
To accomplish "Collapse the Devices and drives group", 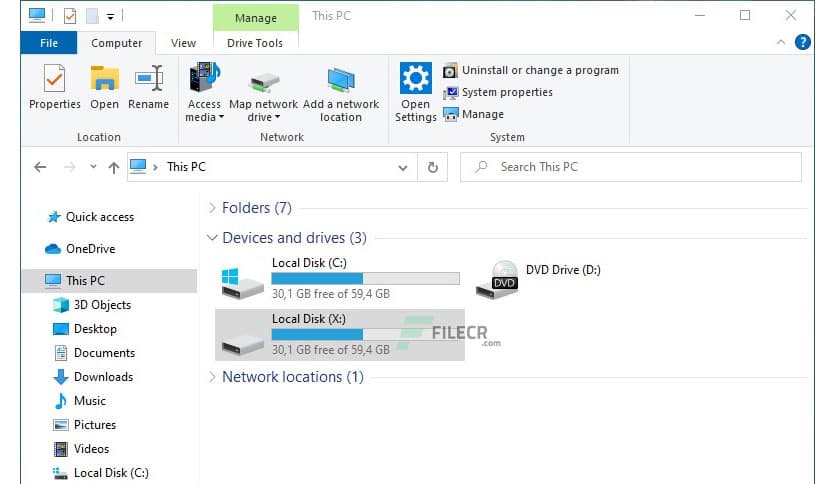I will tap(212, 237).
